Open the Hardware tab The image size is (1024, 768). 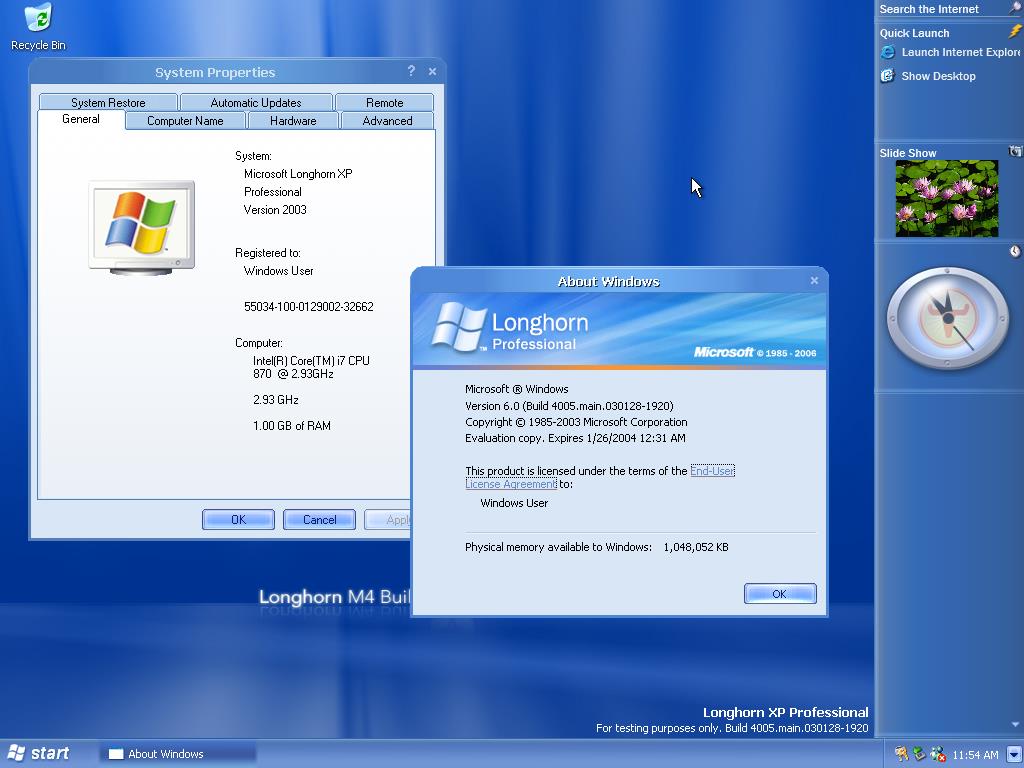293,121
